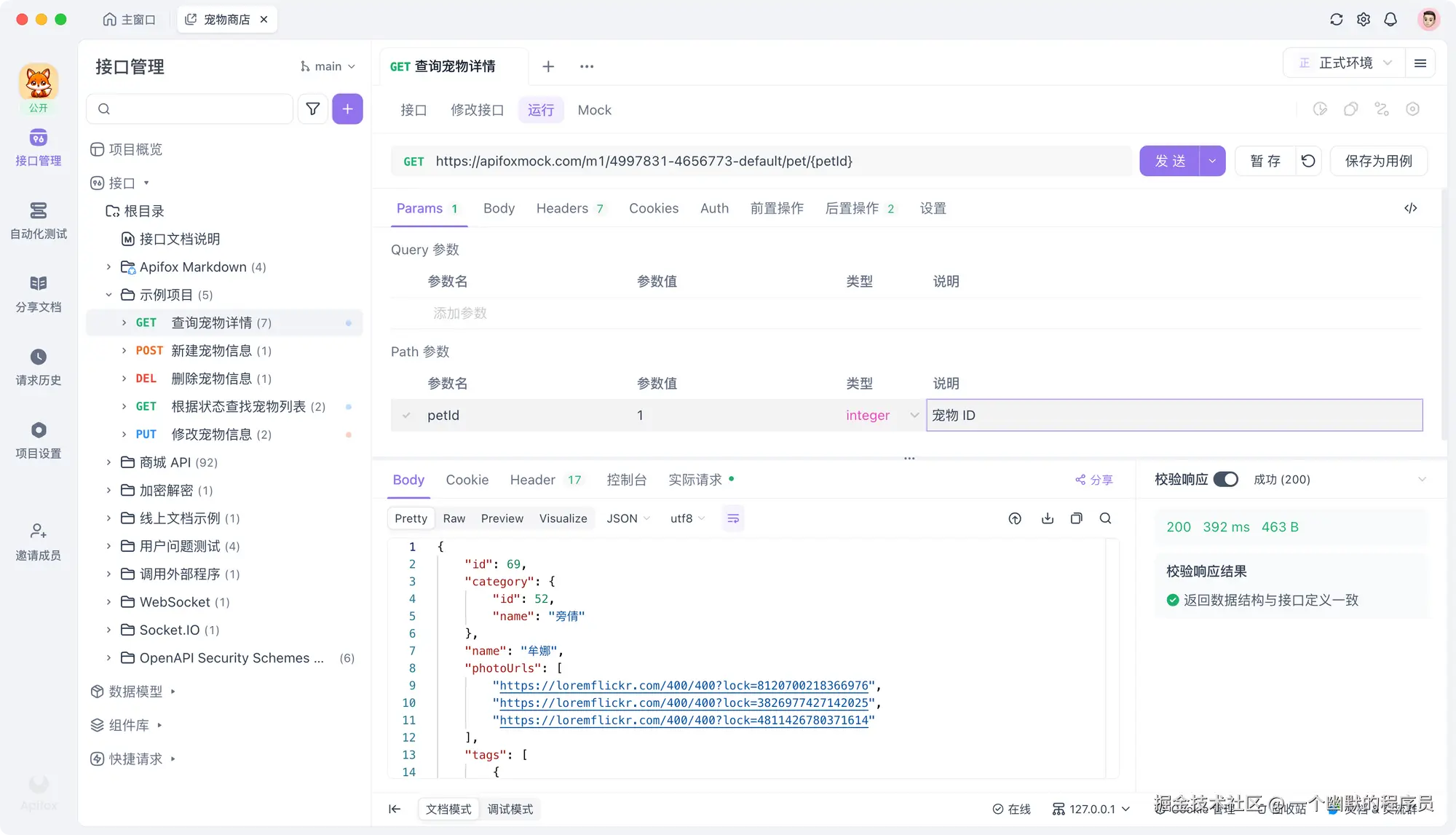Viewport: 1456px width, 835px height.
Task: Switch to the Headers tab
Action: click(561, 208)
